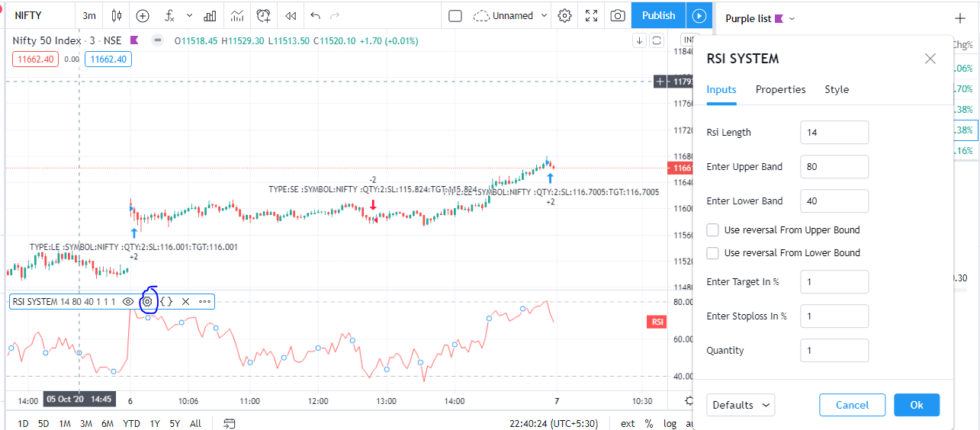
Task: Take a chart snapshot with camera icon
Action: pyautogui.click(x=618, y=16)
